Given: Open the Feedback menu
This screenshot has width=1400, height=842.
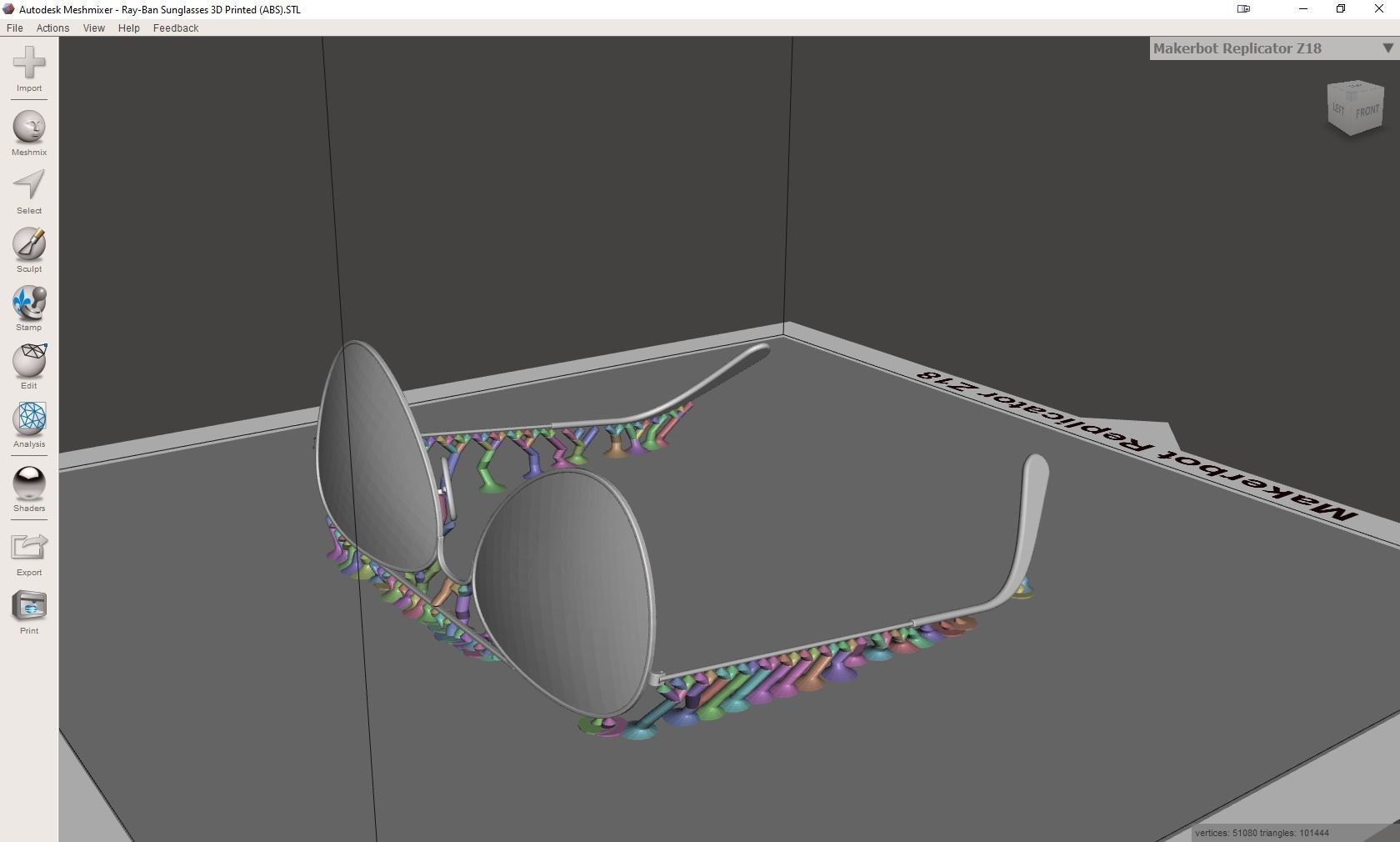Looking at the screenshot, I should coord(176,28).
